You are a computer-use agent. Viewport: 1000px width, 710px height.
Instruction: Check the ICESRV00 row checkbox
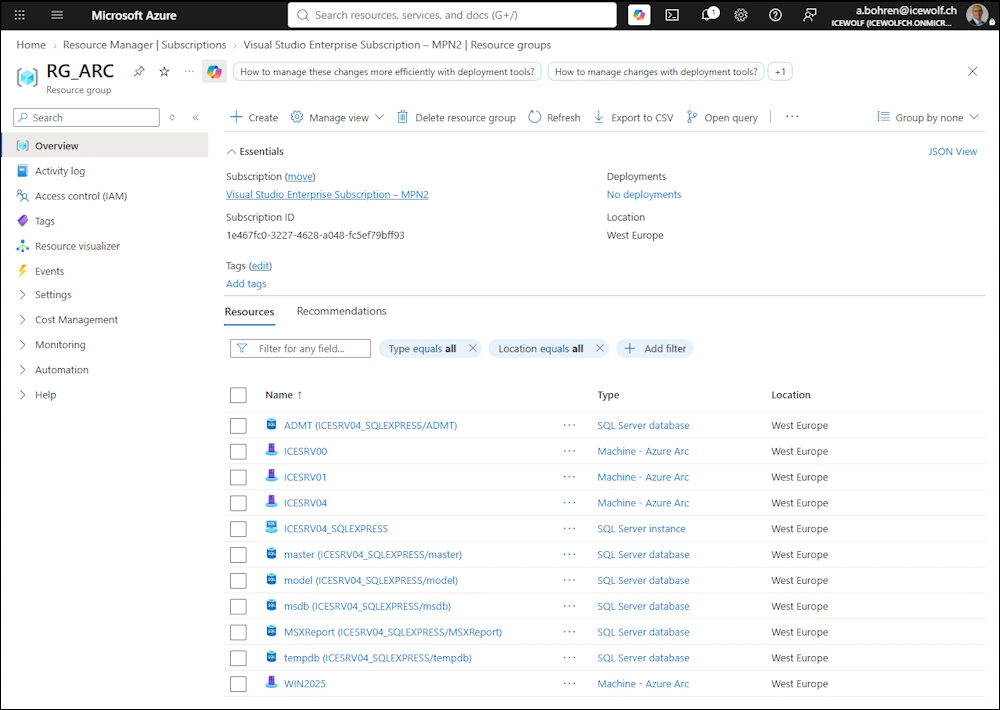tap(238, 452)
